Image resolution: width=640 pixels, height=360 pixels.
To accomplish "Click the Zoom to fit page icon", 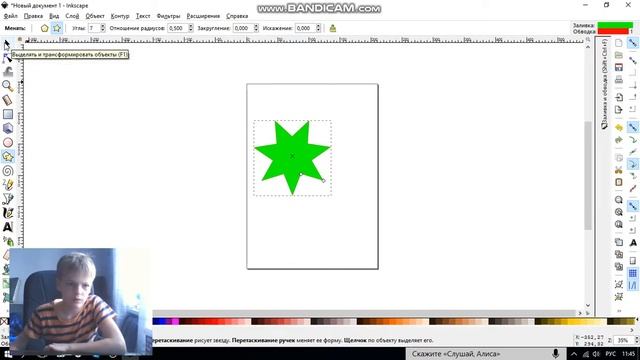I will click(619, 224).
